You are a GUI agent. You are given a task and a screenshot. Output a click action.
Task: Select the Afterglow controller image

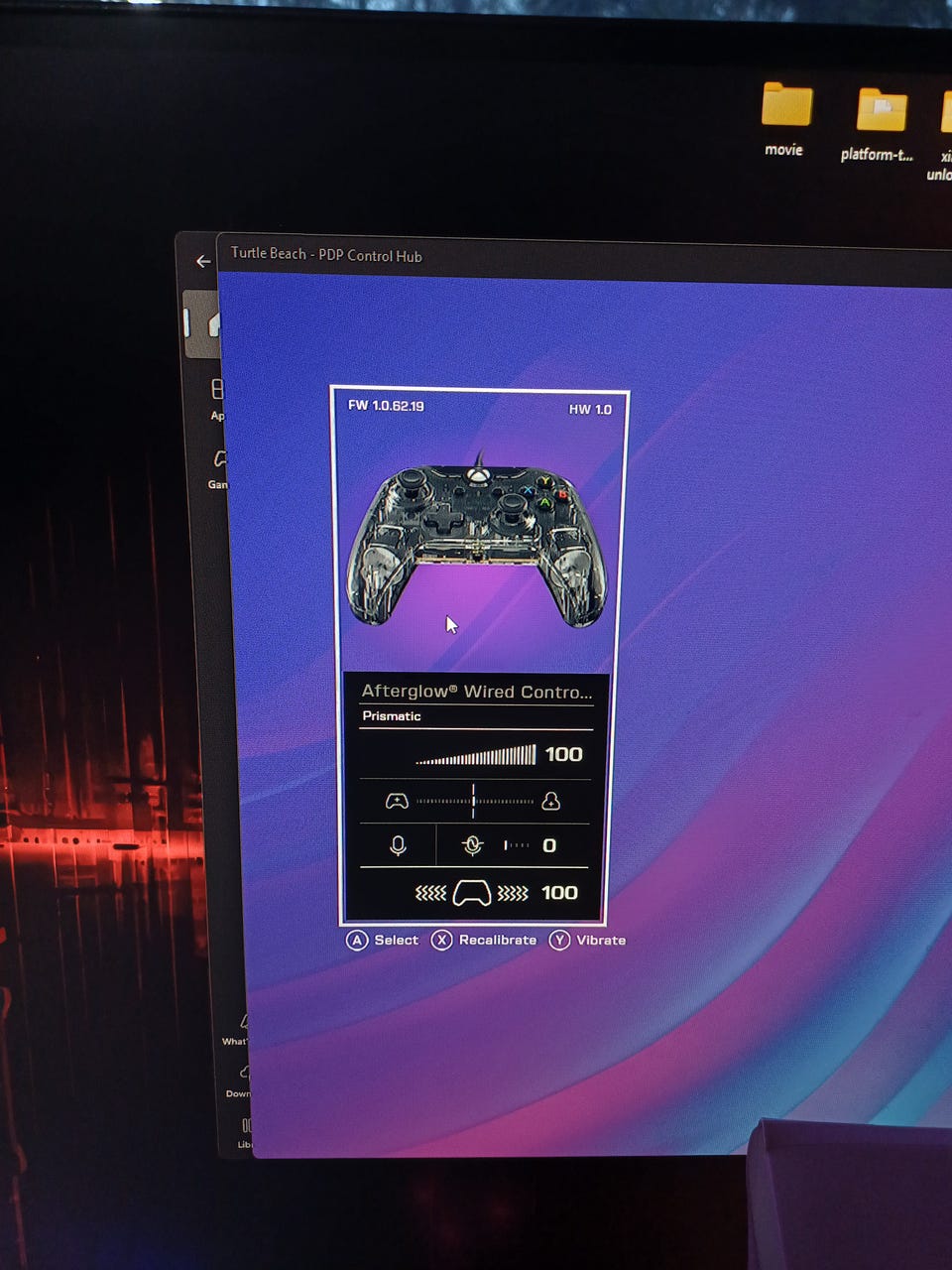pos(476,541)
